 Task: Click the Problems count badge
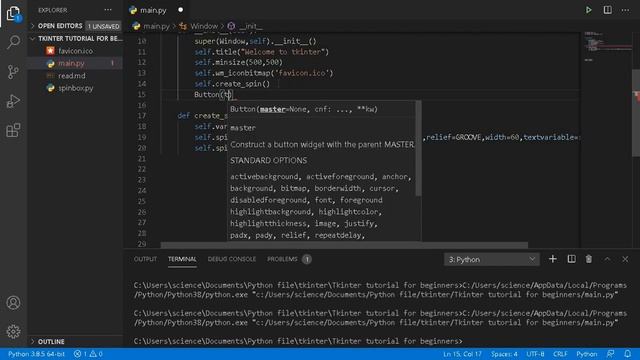tap(307, 259)
